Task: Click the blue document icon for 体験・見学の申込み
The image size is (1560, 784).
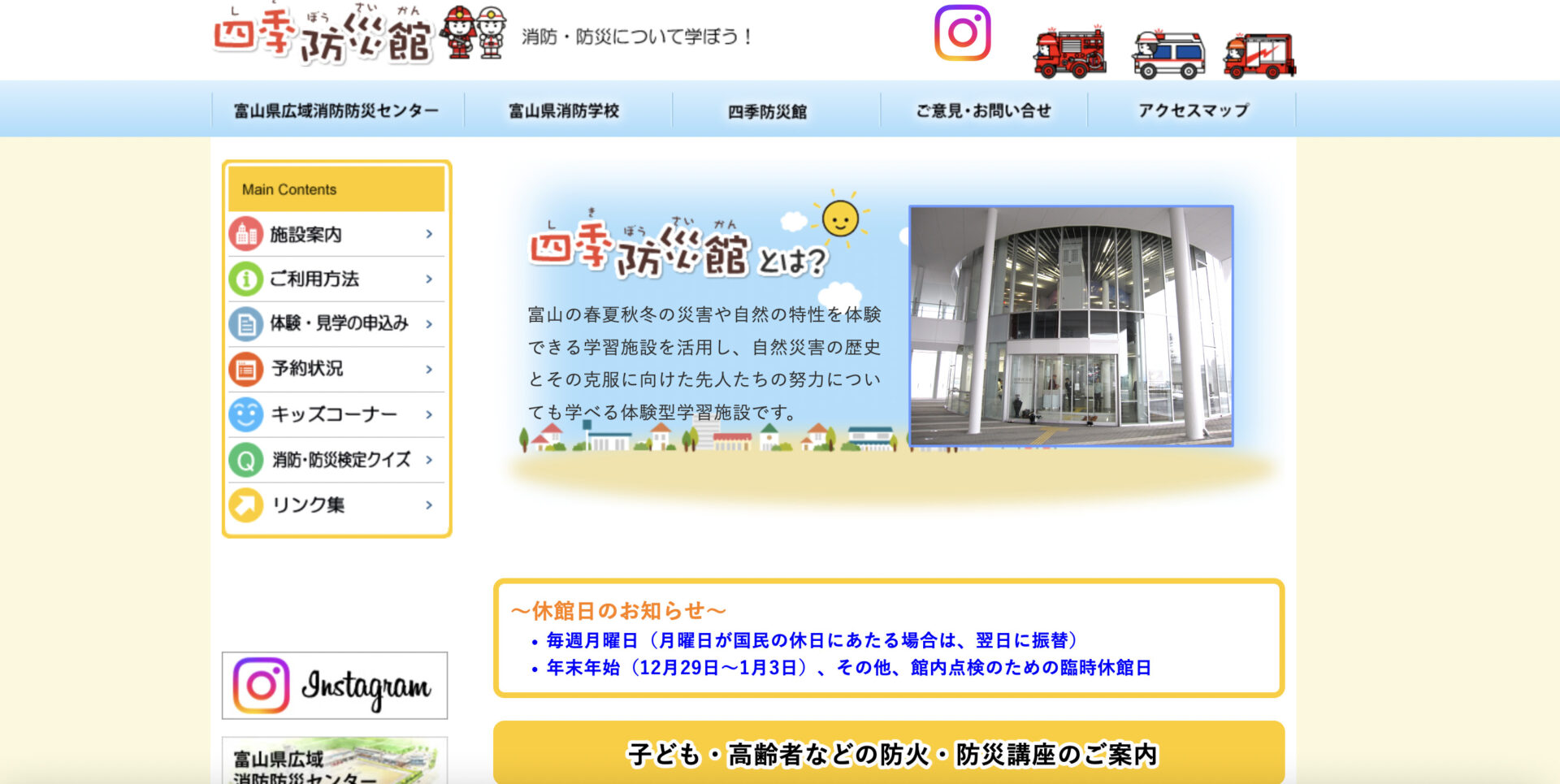Action: (245, 323)
